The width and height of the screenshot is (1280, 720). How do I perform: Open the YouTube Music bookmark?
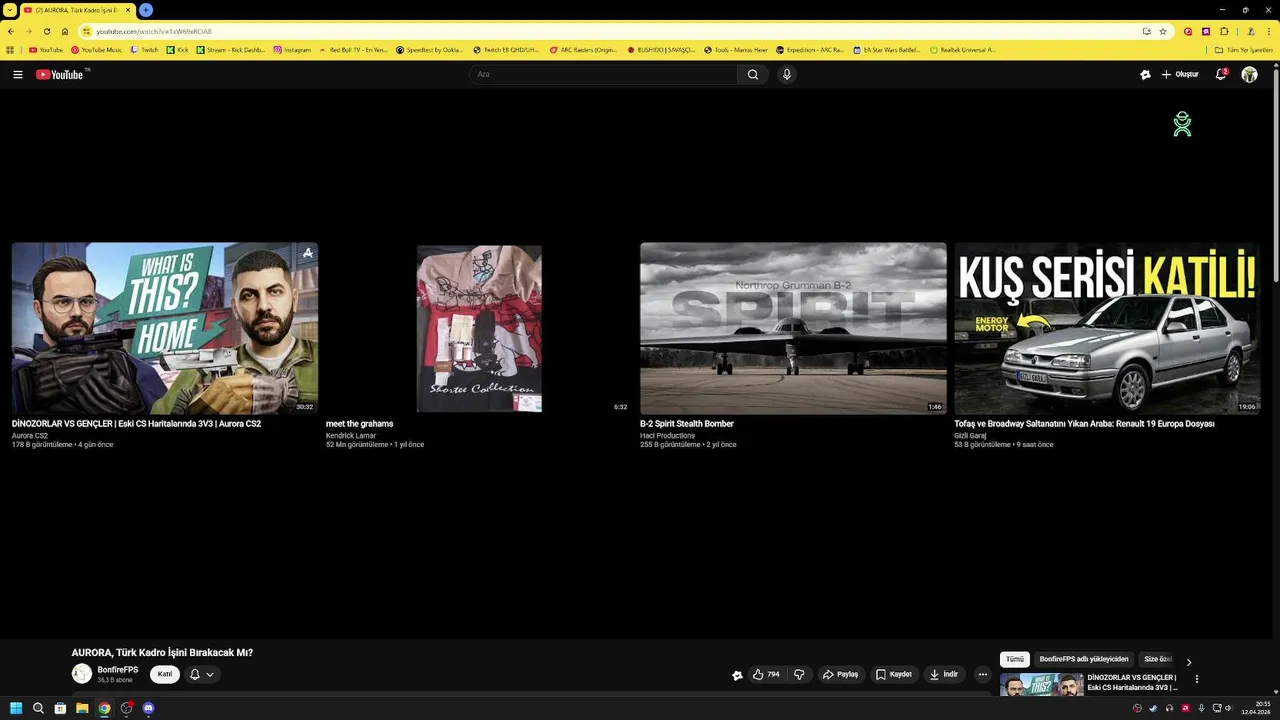[x=96, y=49]
